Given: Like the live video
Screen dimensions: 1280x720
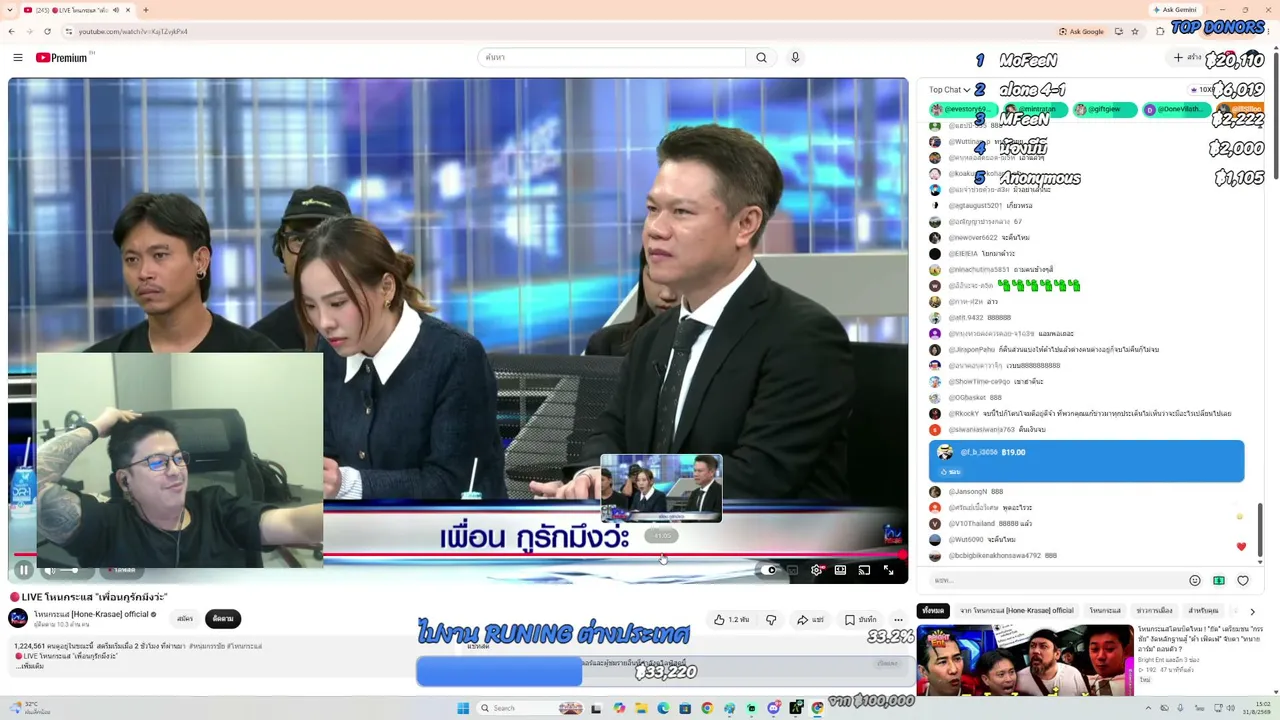Looking at the screenshot, I should [x=731, y=620].
